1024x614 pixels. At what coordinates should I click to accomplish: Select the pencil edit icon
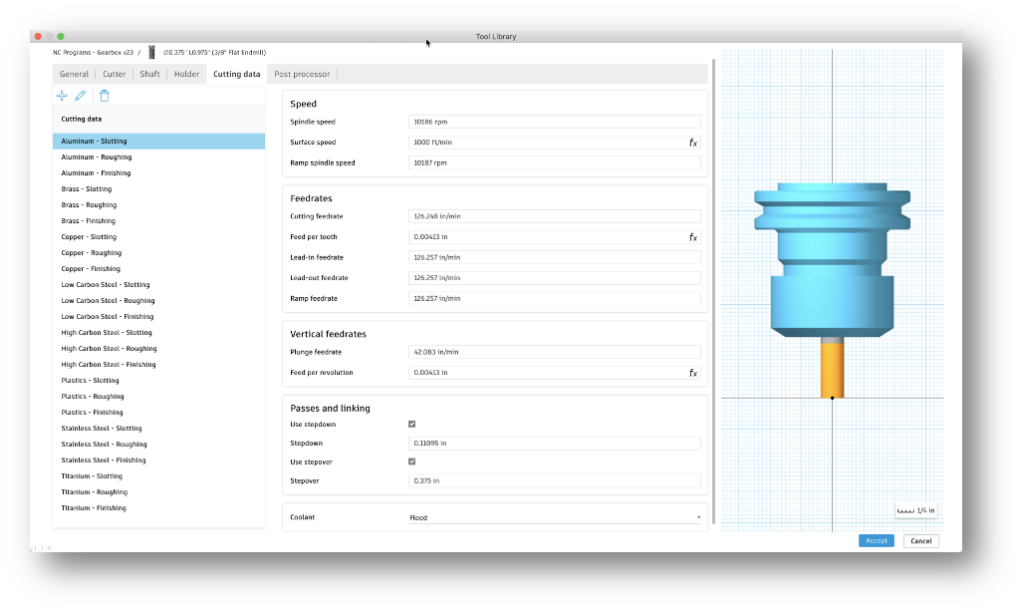82,95
